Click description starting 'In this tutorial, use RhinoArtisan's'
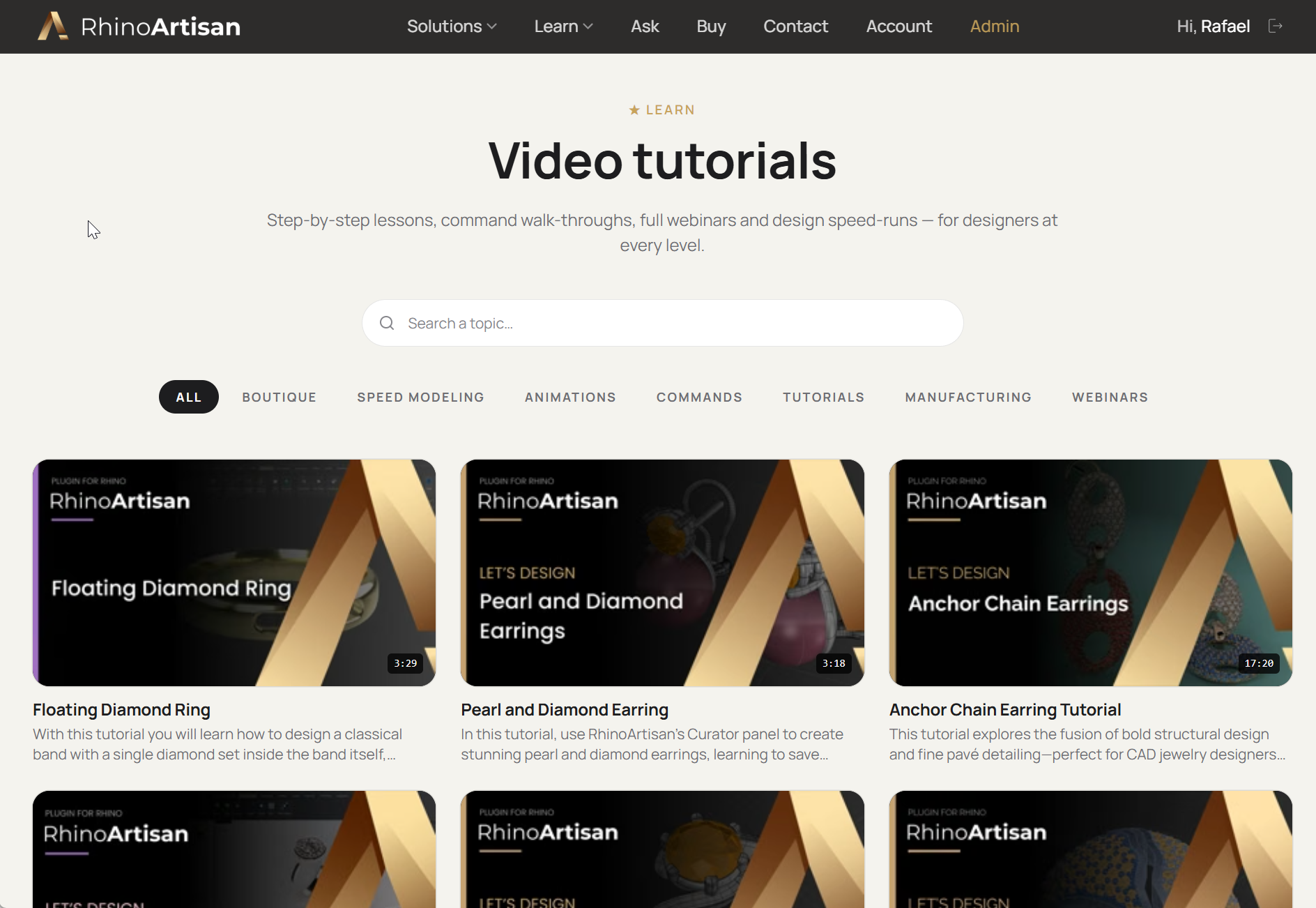 click(x=652, y=744)
